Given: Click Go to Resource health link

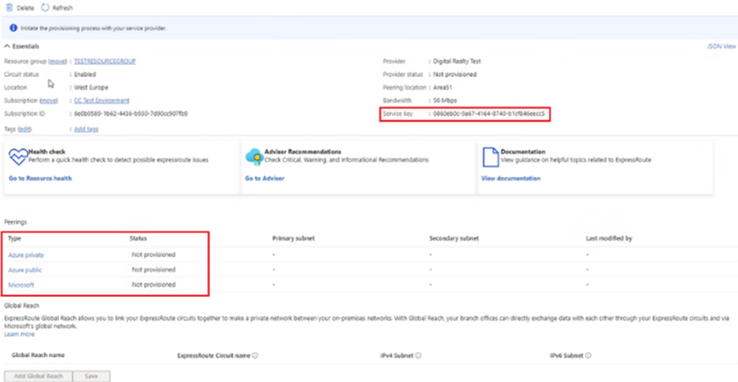Looking at the screenshot, I should click(x=40, y=178).
